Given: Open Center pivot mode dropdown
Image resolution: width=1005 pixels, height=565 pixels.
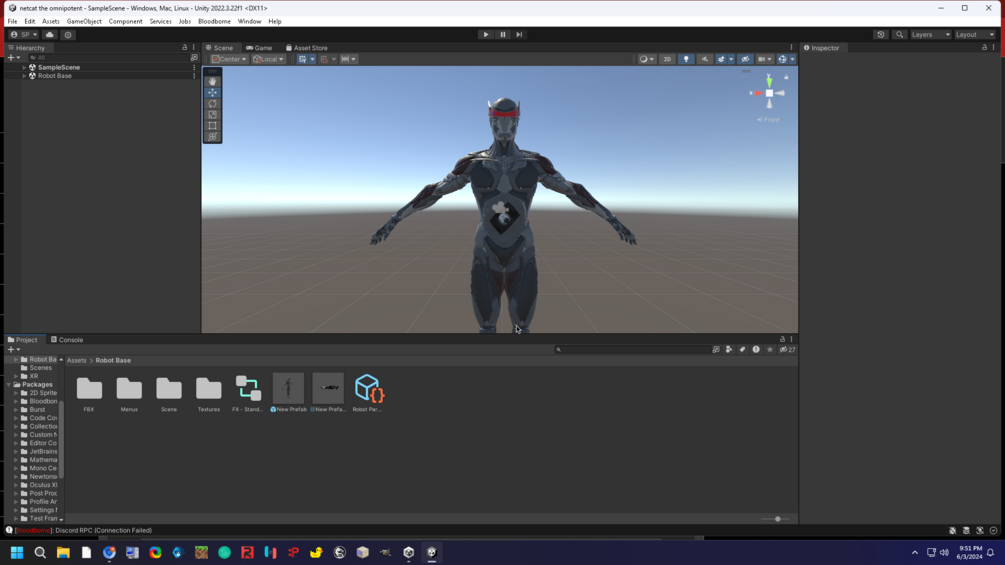Looking at the screenshot, I should pos(229,59).
